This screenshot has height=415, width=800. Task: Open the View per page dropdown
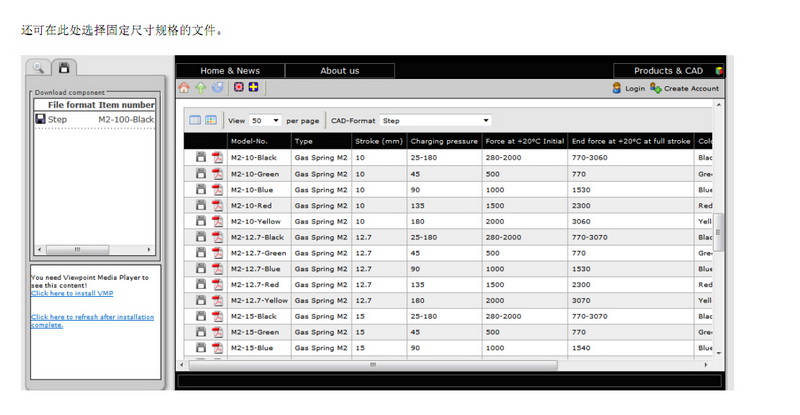[265, 120]
